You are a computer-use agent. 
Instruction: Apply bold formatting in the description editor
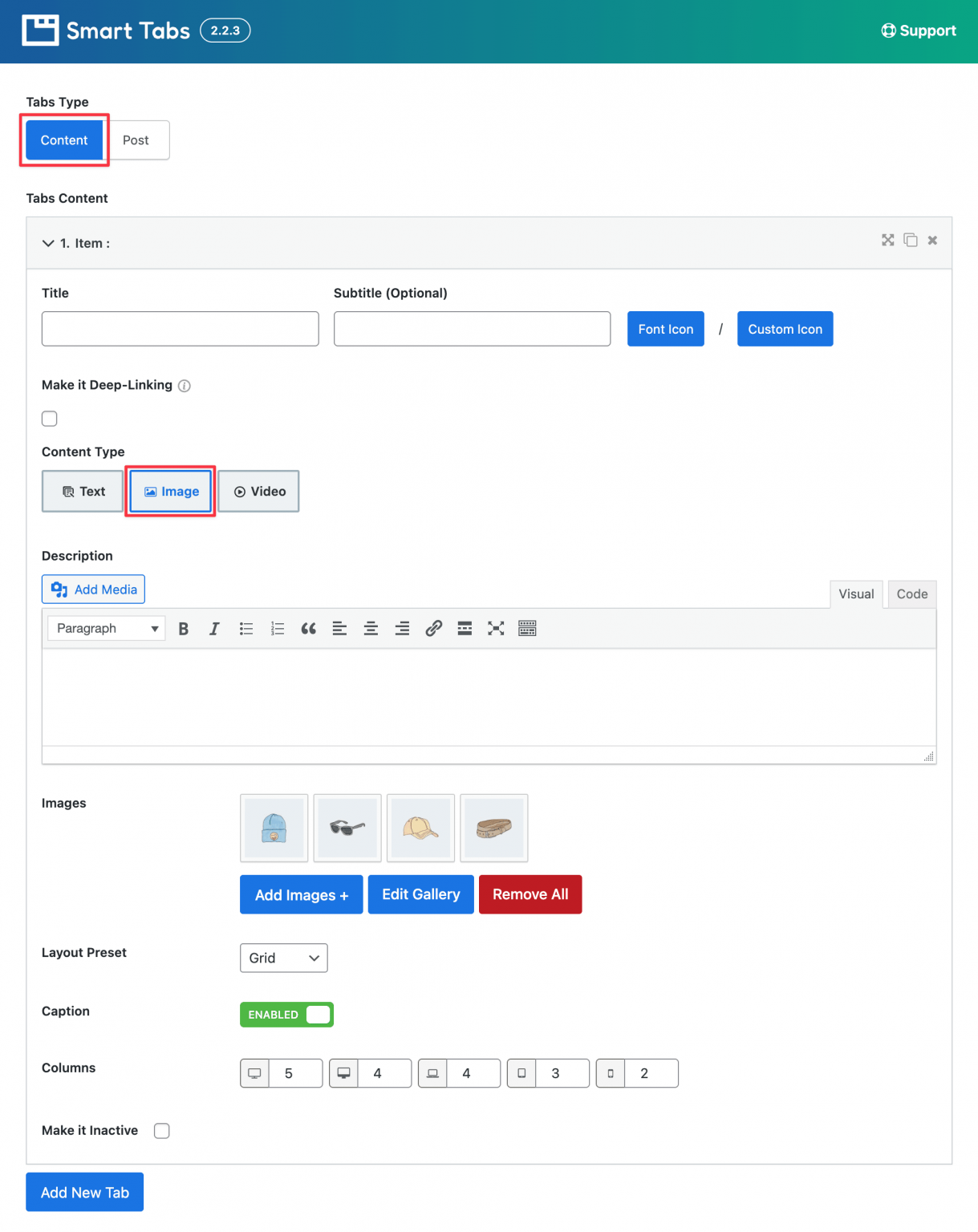[183, 628]
